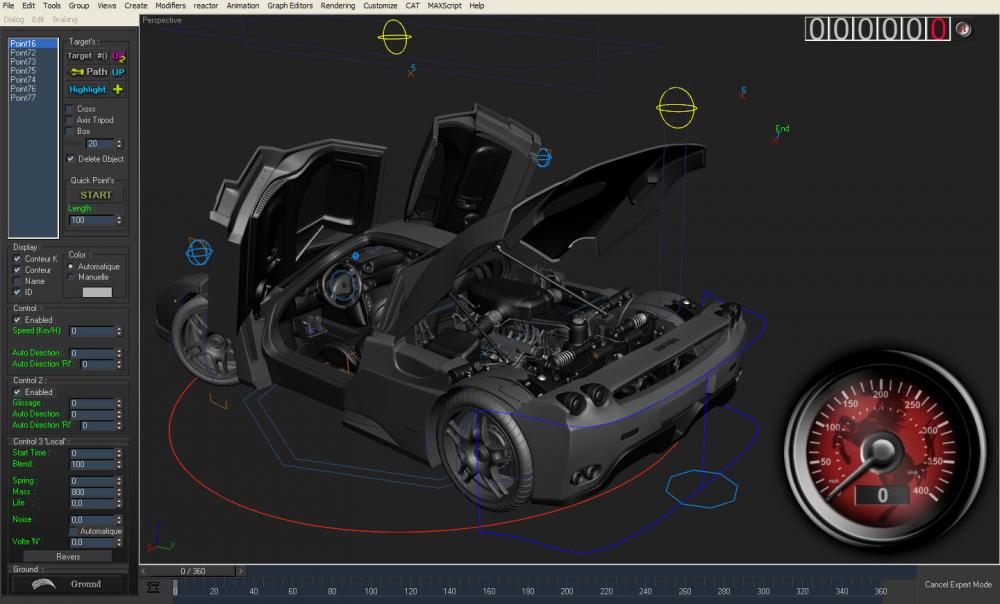1000x604 pixels.
Task: Toggle the Name display checkbox
Action: 17,281
